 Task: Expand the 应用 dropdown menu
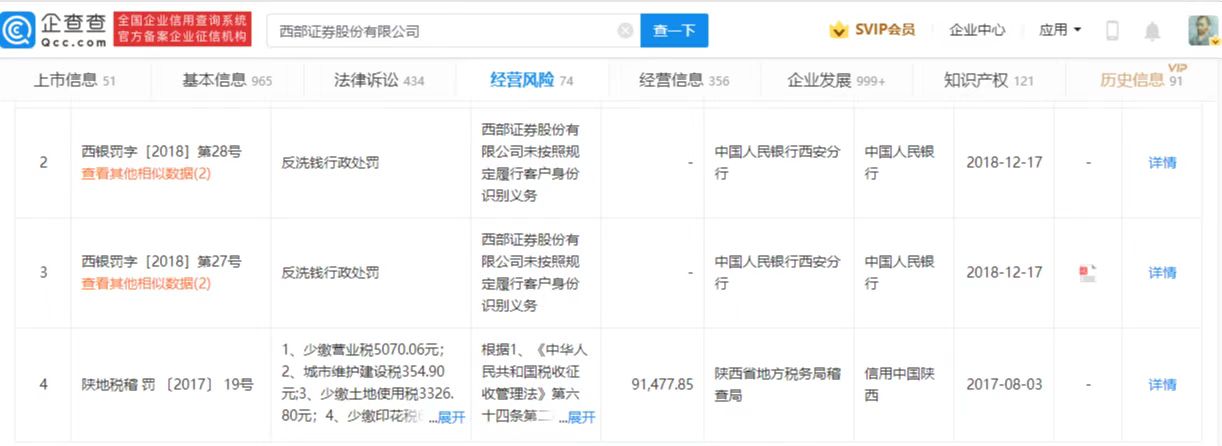(1060, 30)
